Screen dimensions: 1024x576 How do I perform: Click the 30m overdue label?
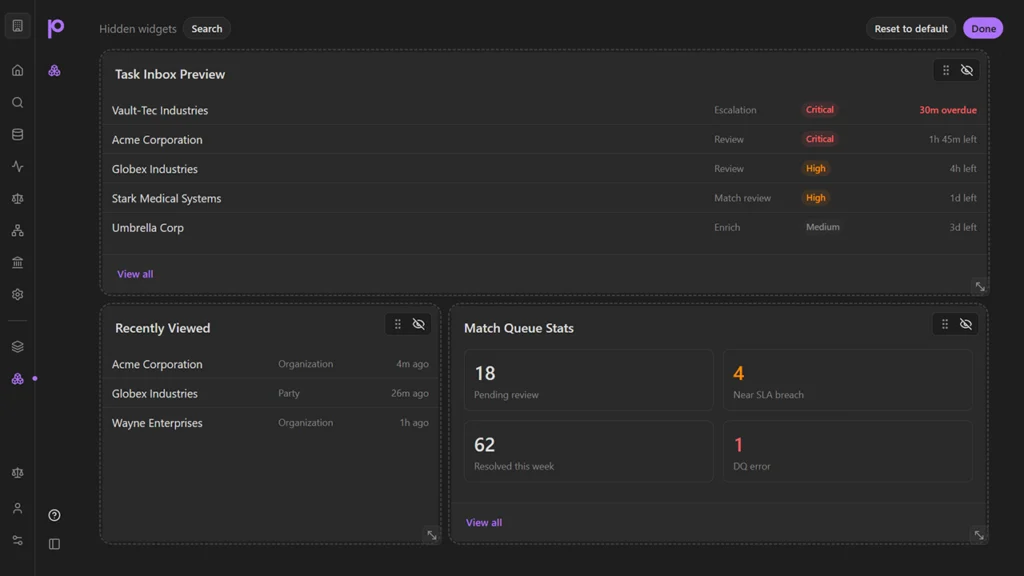point(948,110)
